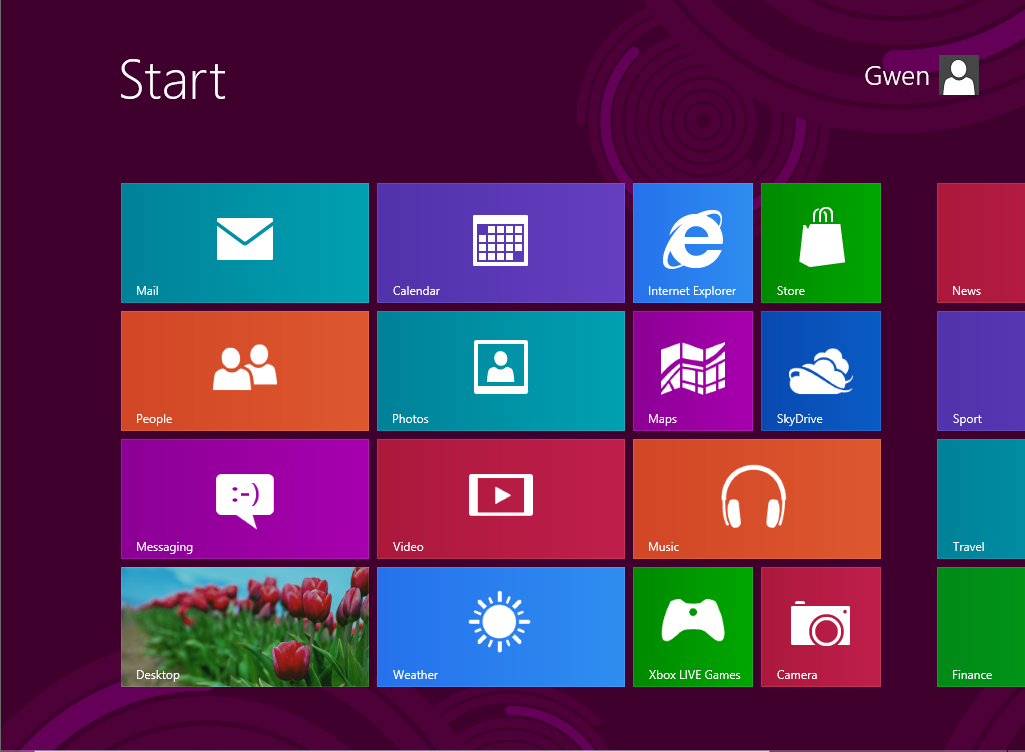Open the Weather tile
The height and width of the screenshot is (752, 1025).
point(500,627)
